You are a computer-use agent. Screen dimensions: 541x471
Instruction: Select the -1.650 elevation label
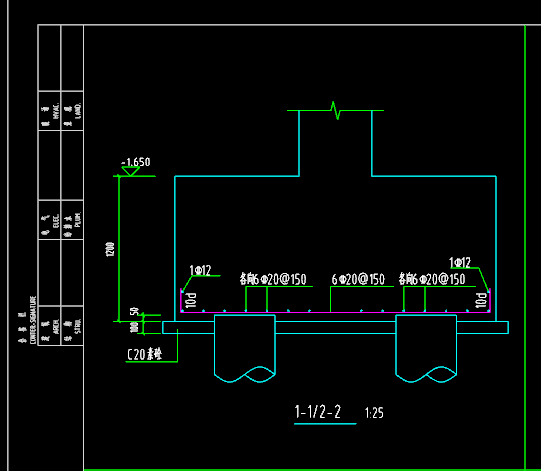136,162
